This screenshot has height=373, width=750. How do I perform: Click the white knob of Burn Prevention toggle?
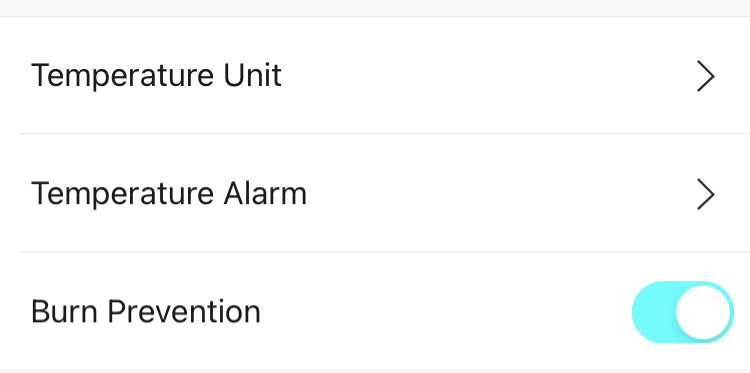703,312
